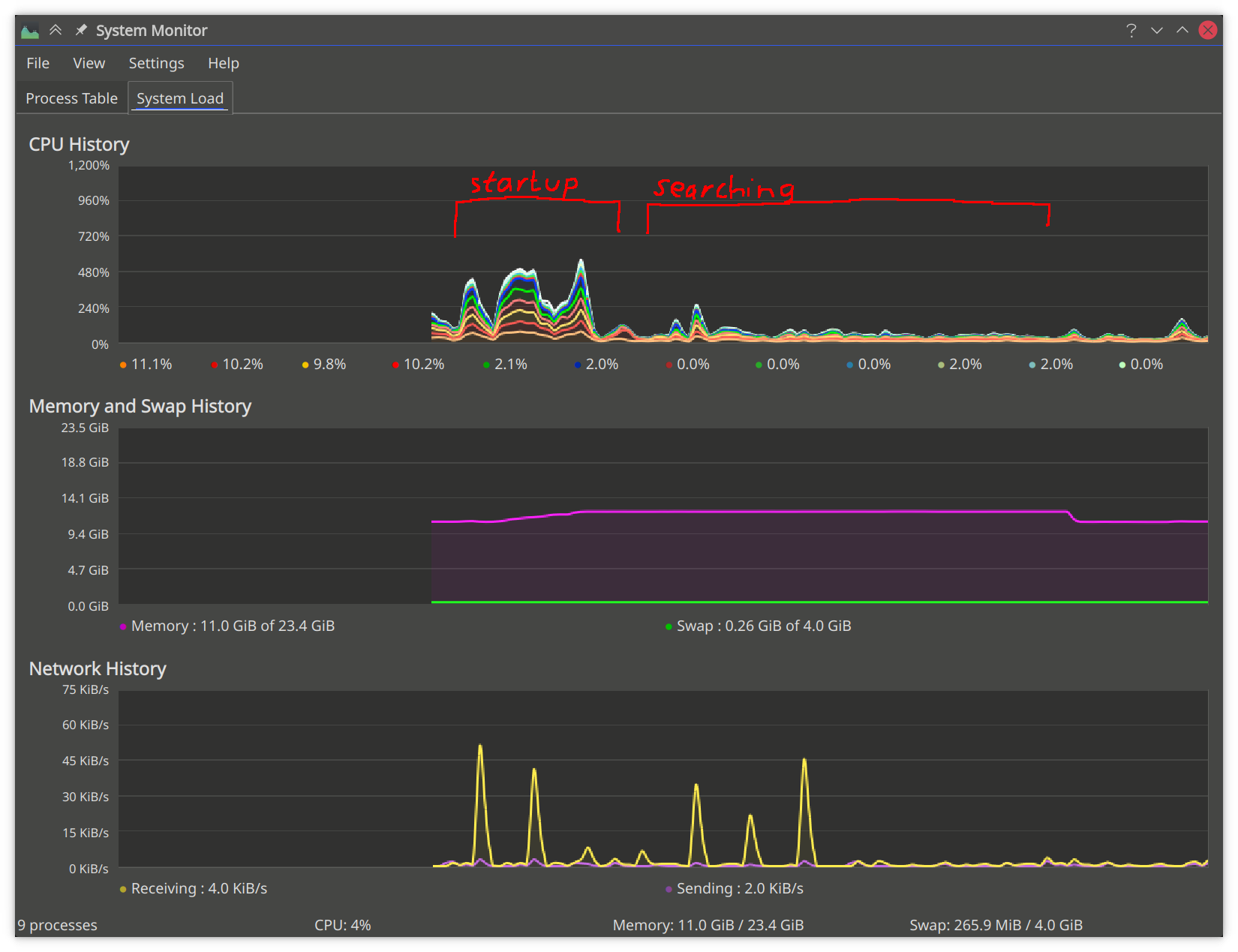Click the roll-up double chevron titlebar icon
Viewport: 1238px width, 952px height.
(x=56, y=30)
